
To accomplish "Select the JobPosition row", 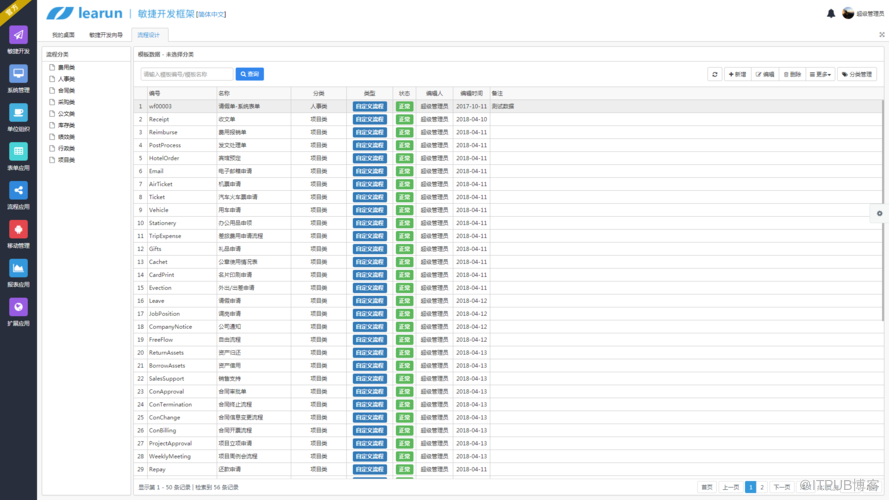I will [508, 313].
